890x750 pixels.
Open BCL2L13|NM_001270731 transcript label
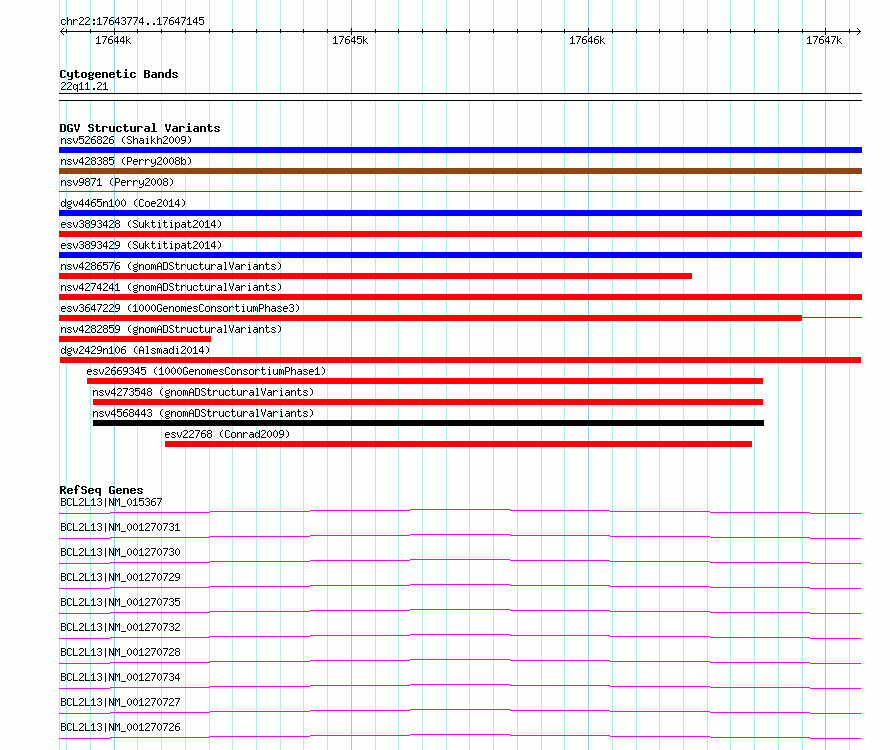point(120,527)
